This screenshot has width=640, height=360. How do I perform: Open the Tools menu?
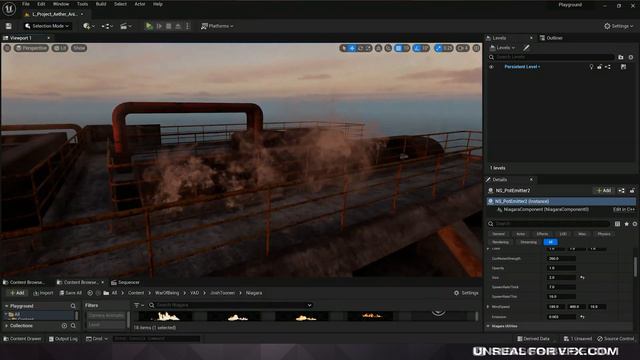click(82, 4)
